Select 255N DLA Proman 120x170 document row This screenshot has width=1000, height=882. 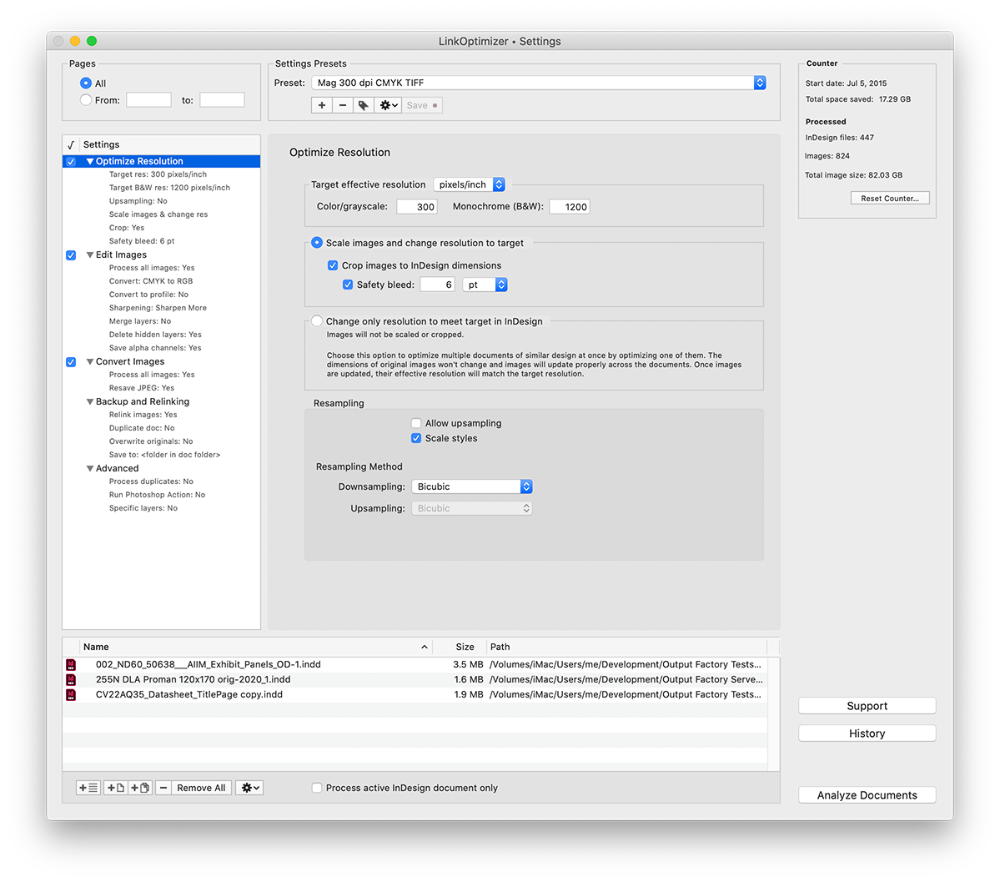click(415, 680)
